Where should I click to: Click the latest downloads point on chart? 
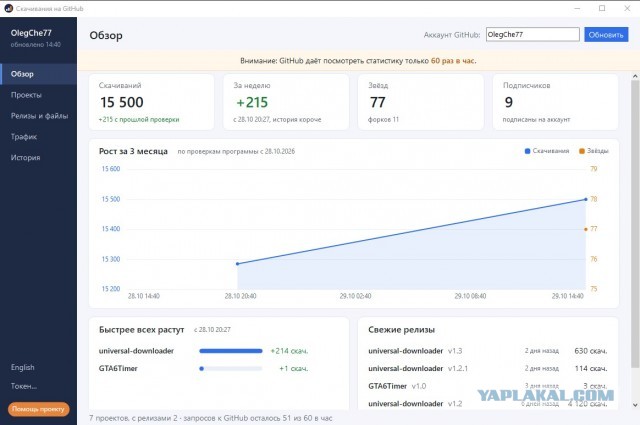click(586, 199)
